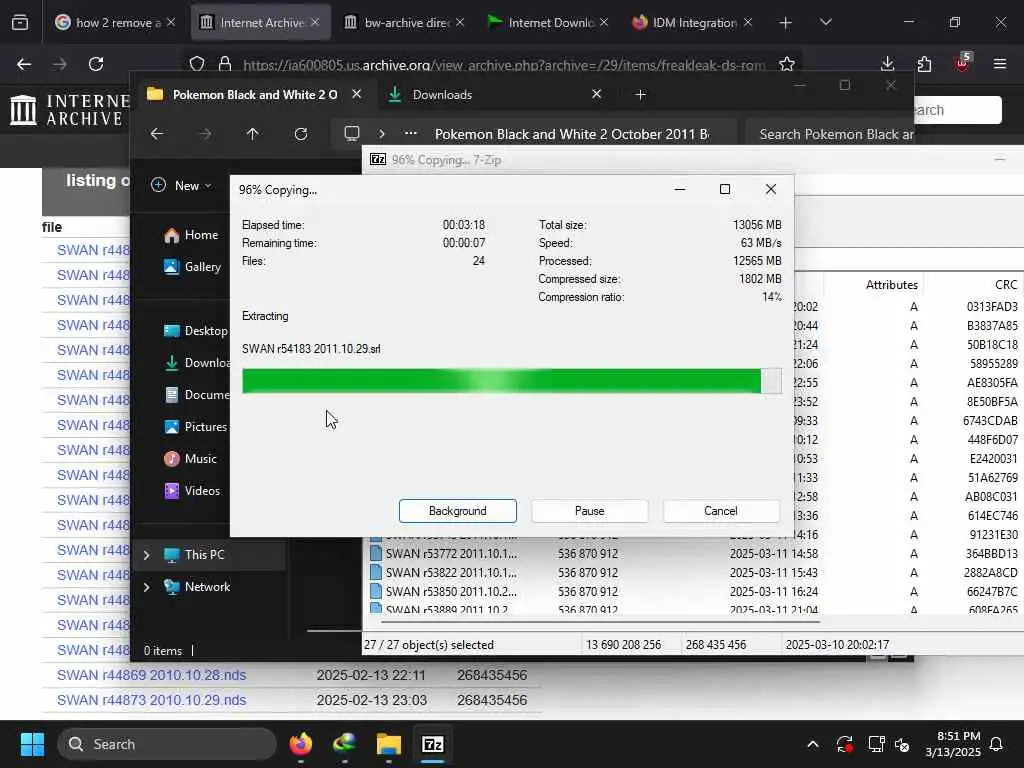Click the muted volume tray icon
This screenshot has height=768, width=1024.
coord(902,744)
